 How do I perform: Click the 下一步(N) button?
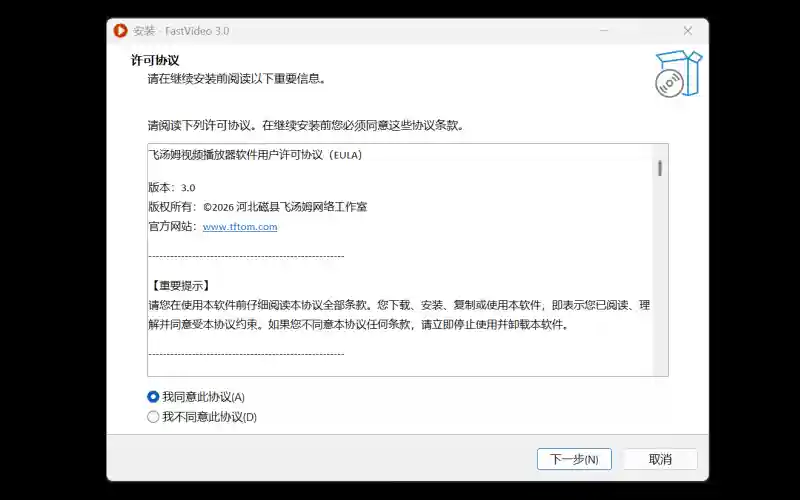(x=574, y=459)
